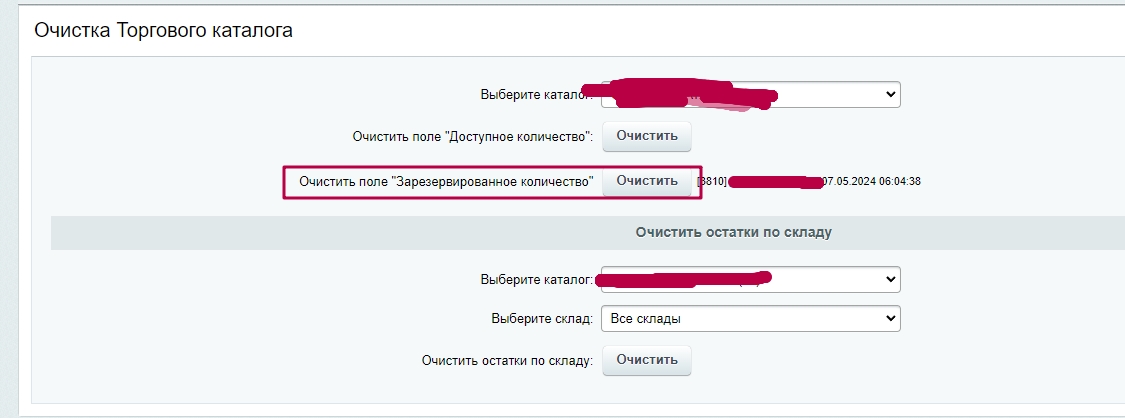Click the label 'Очистить поле "Доступное количество"'
Screen dimensions: 1125x418
[x=473, y=136]
